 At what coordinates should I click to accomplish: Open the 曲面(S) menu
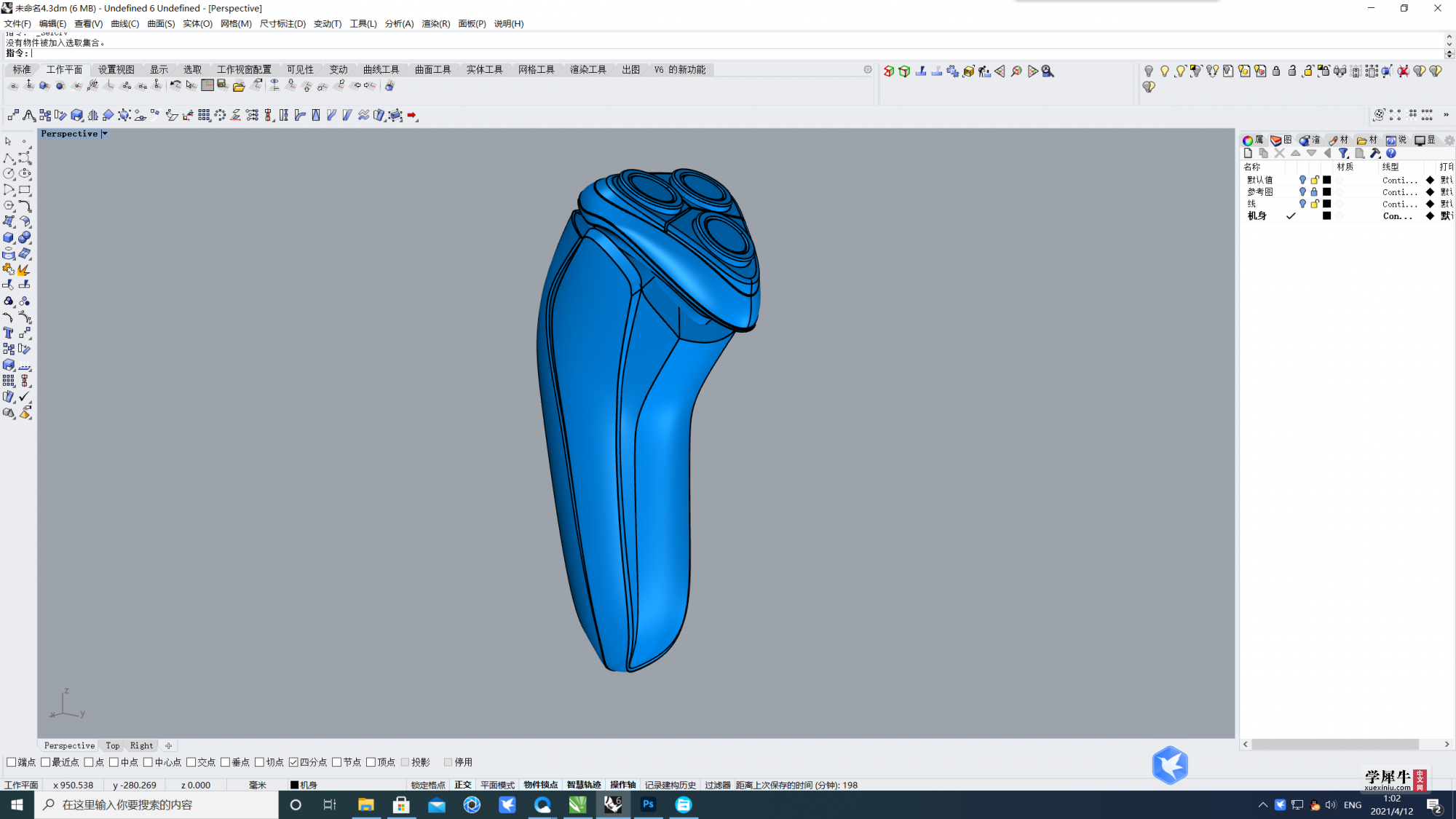pyautogui.click(x=161, y=24)
